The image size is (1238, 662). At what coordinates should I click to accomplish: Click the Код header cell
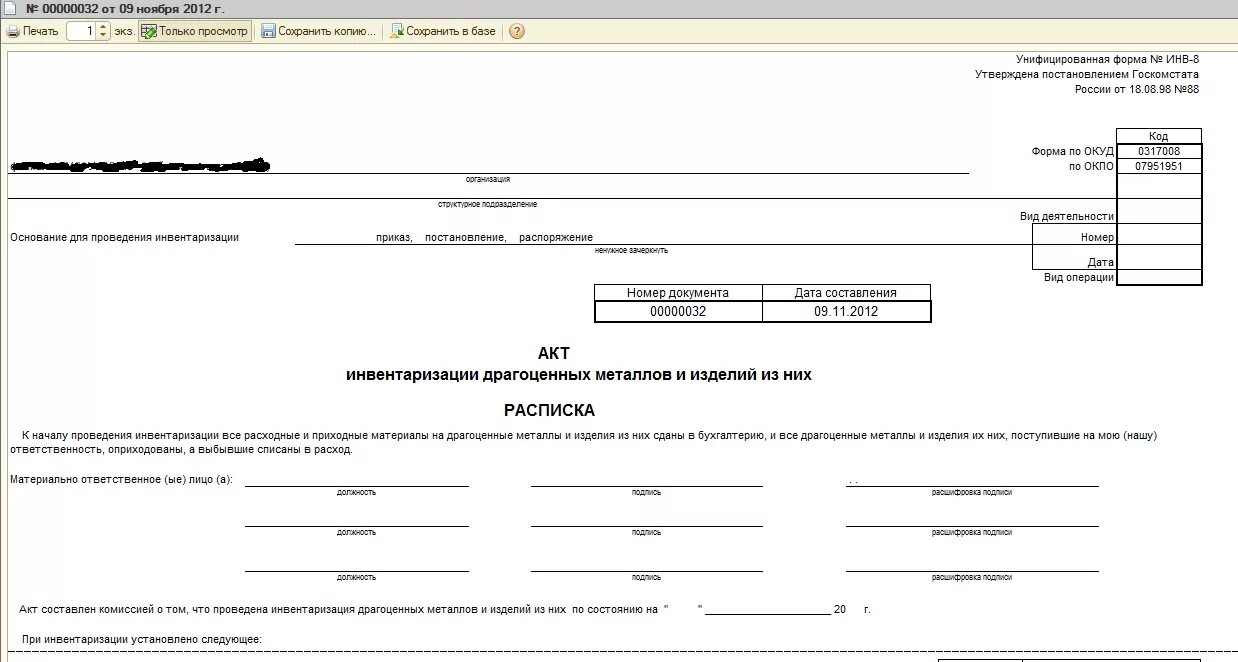(1159, 136)
